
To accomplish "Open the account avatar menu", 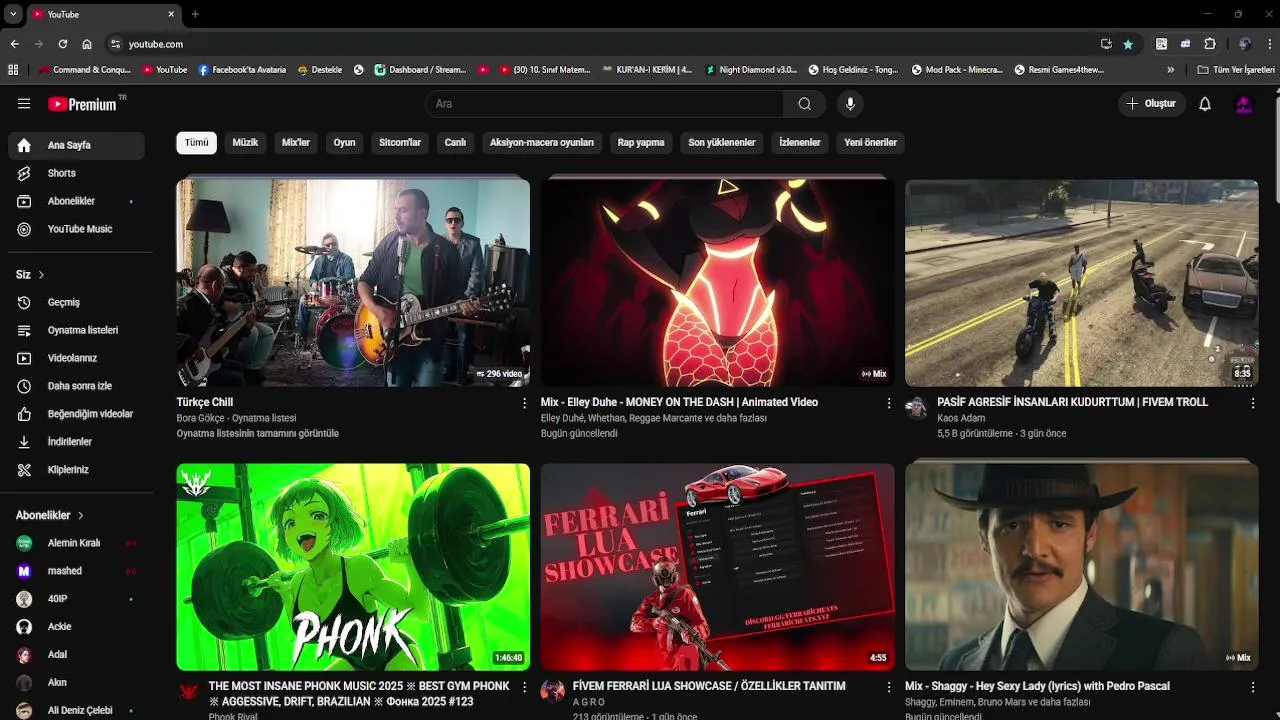I will [1244, 104].
